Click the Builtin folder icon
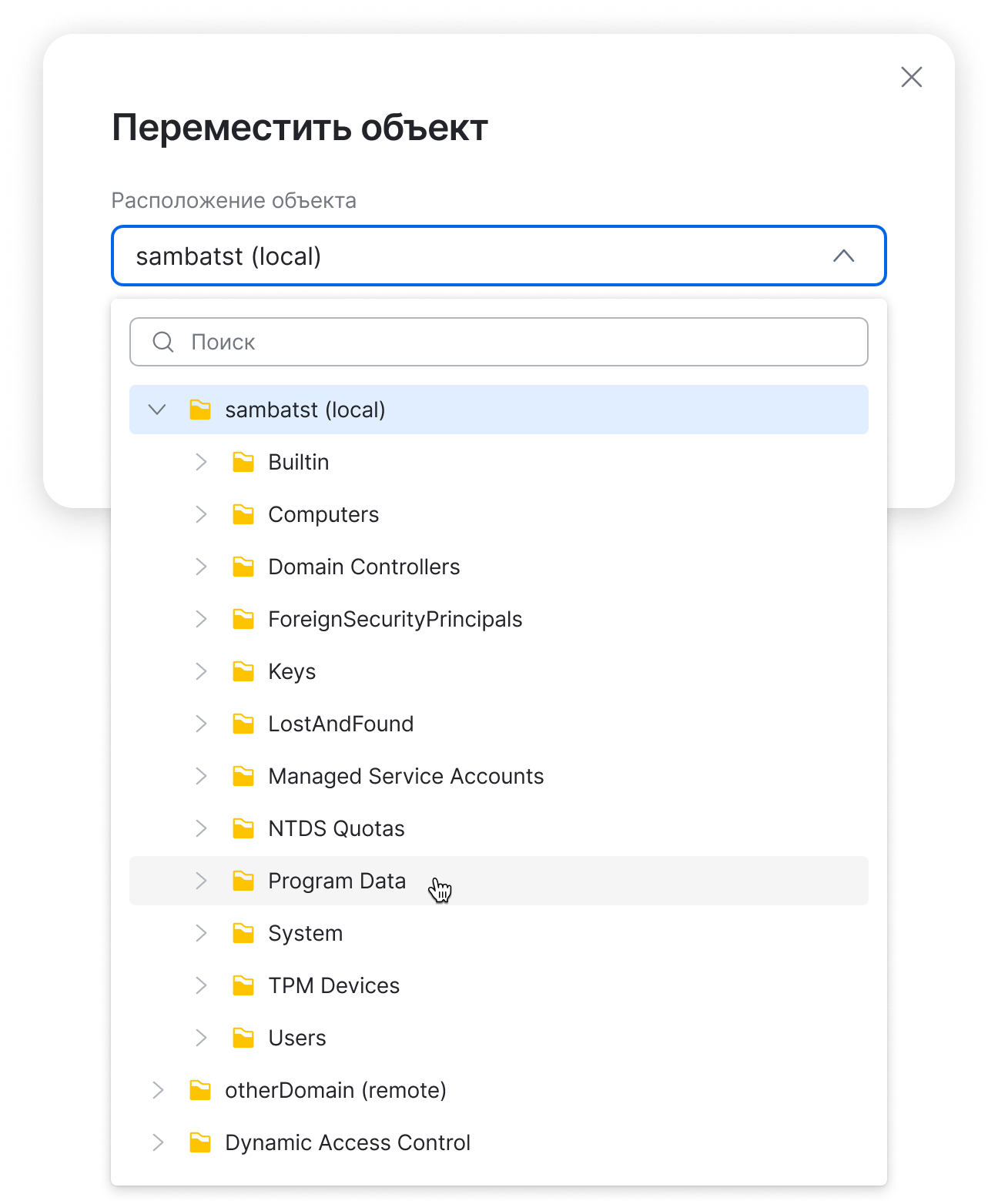This screenshot has width=998, height=1204. pyautogui.click(x=243, y=462)
